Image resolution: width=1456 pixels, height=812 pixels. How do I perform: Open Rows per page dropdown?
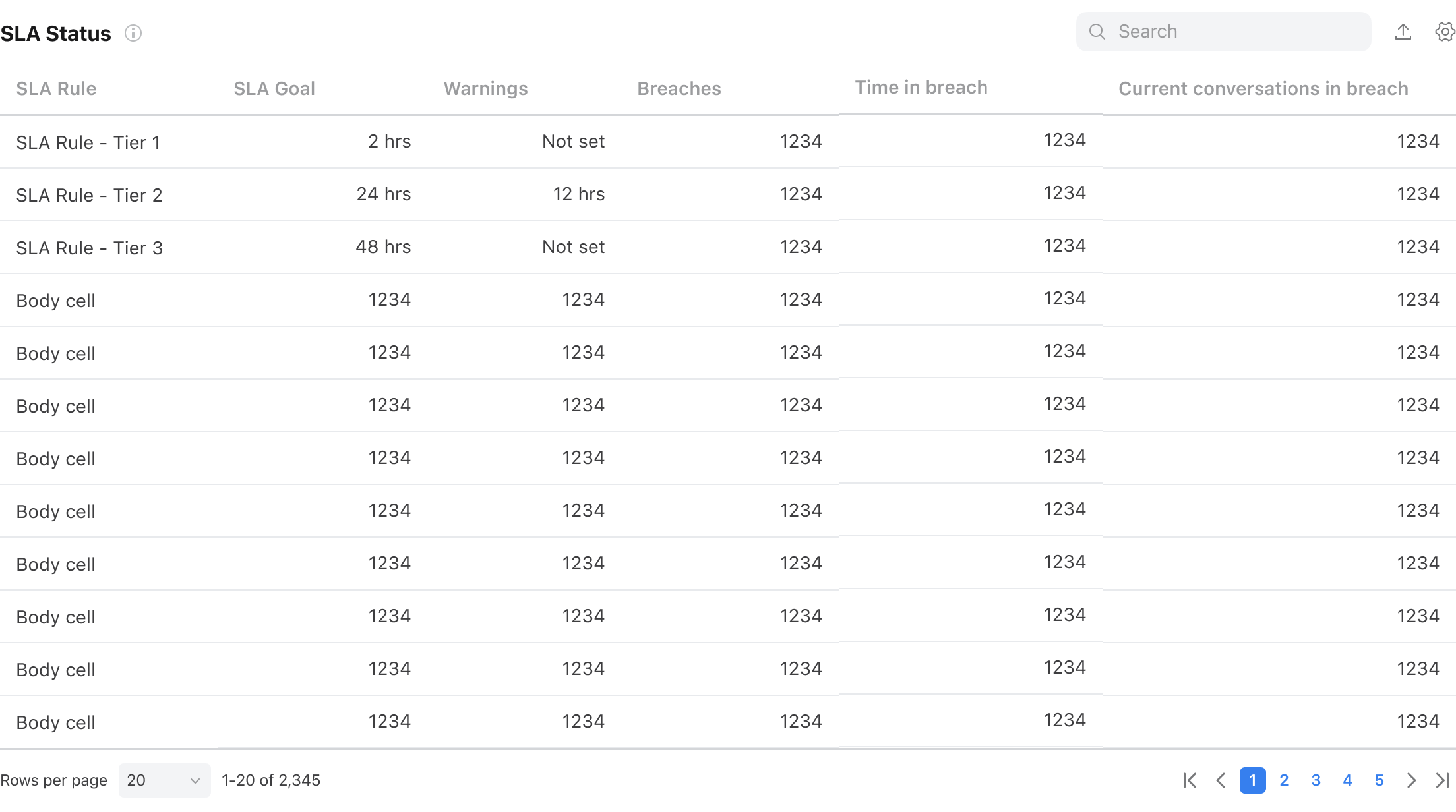165,780
